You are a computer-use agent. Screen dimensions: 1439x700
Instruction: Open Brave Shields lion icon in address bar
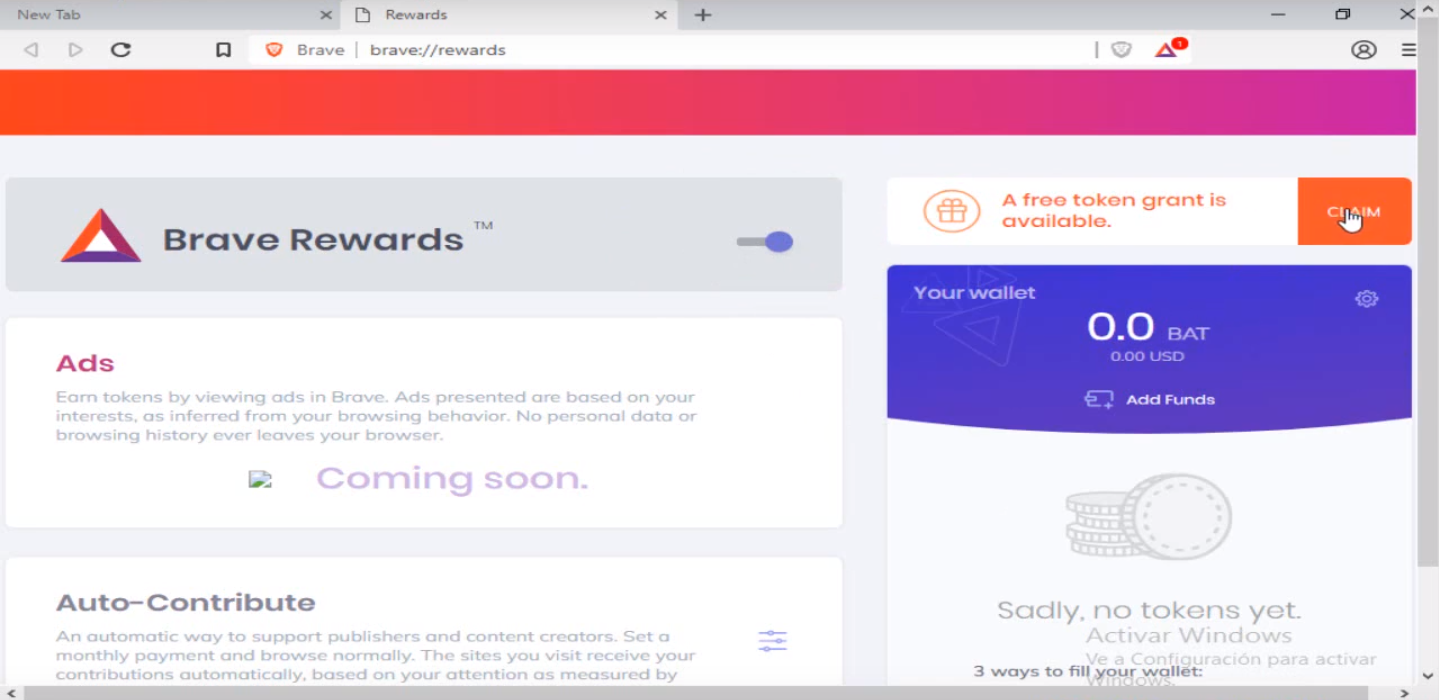coord(1121,49)
